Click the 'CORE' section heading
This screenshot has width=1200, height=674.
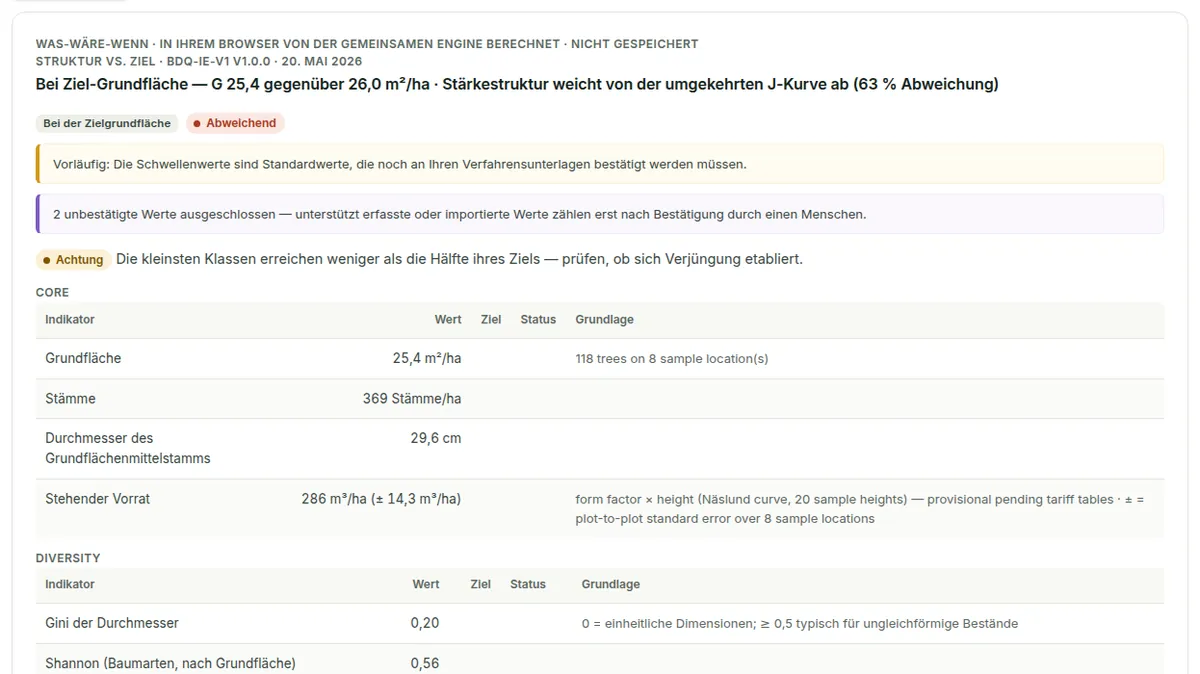click(52, 293)
